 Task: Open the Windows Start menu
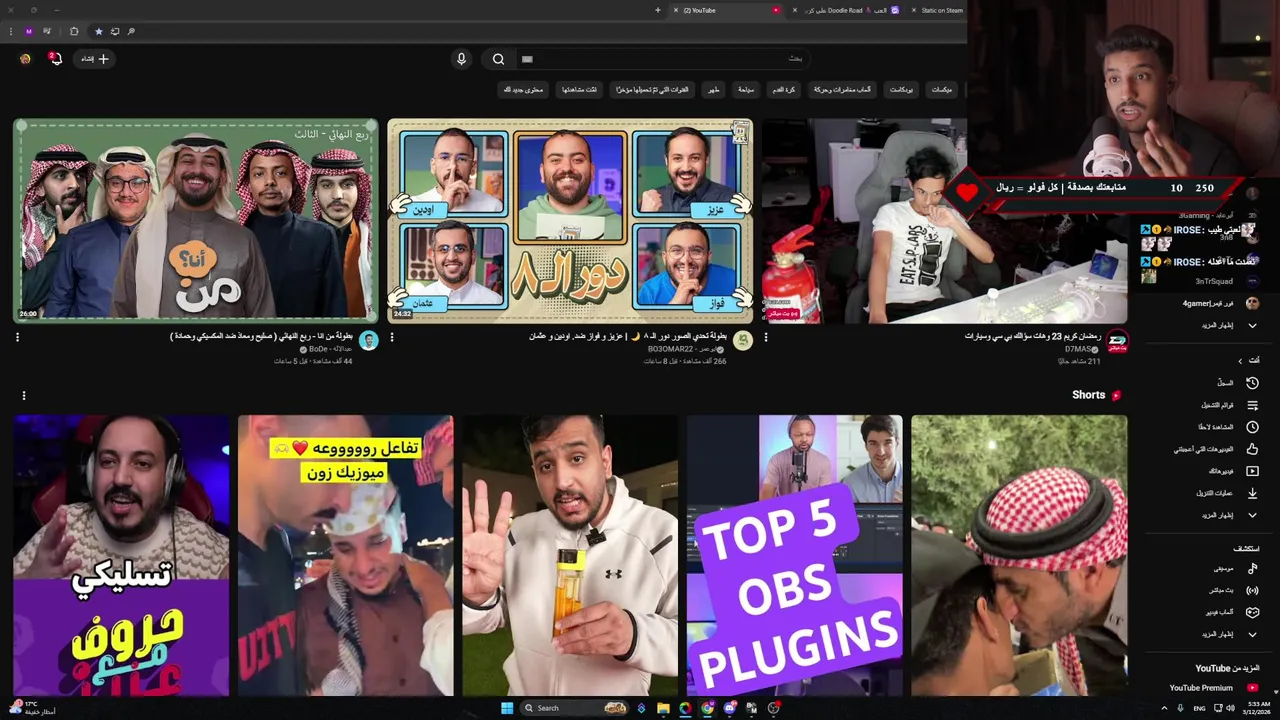pos(507,708)
